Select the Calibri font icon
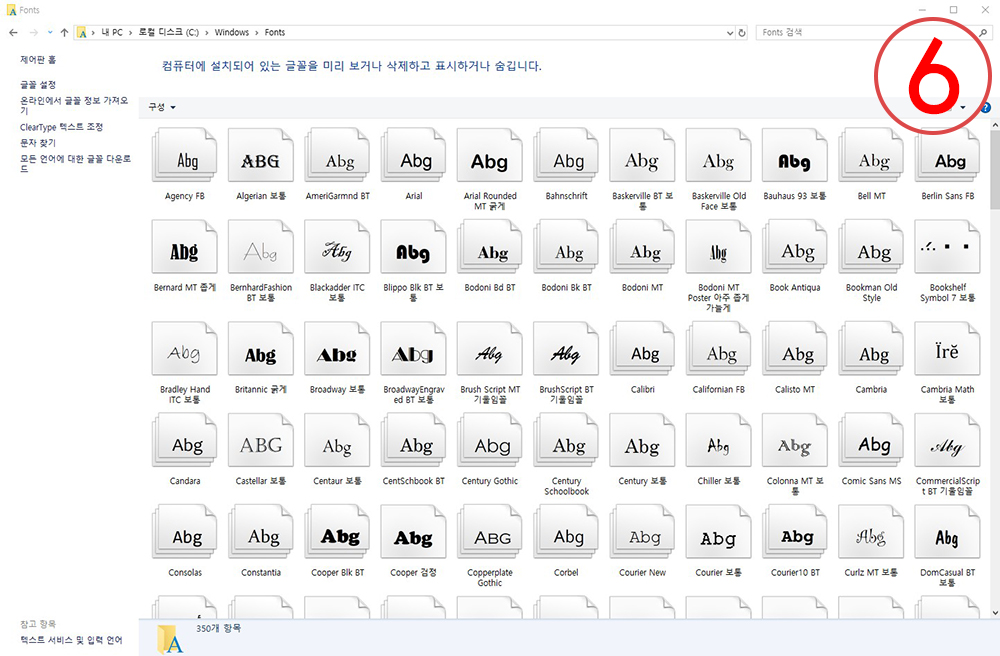1000x656 pixels. click(x=642, y=350)
